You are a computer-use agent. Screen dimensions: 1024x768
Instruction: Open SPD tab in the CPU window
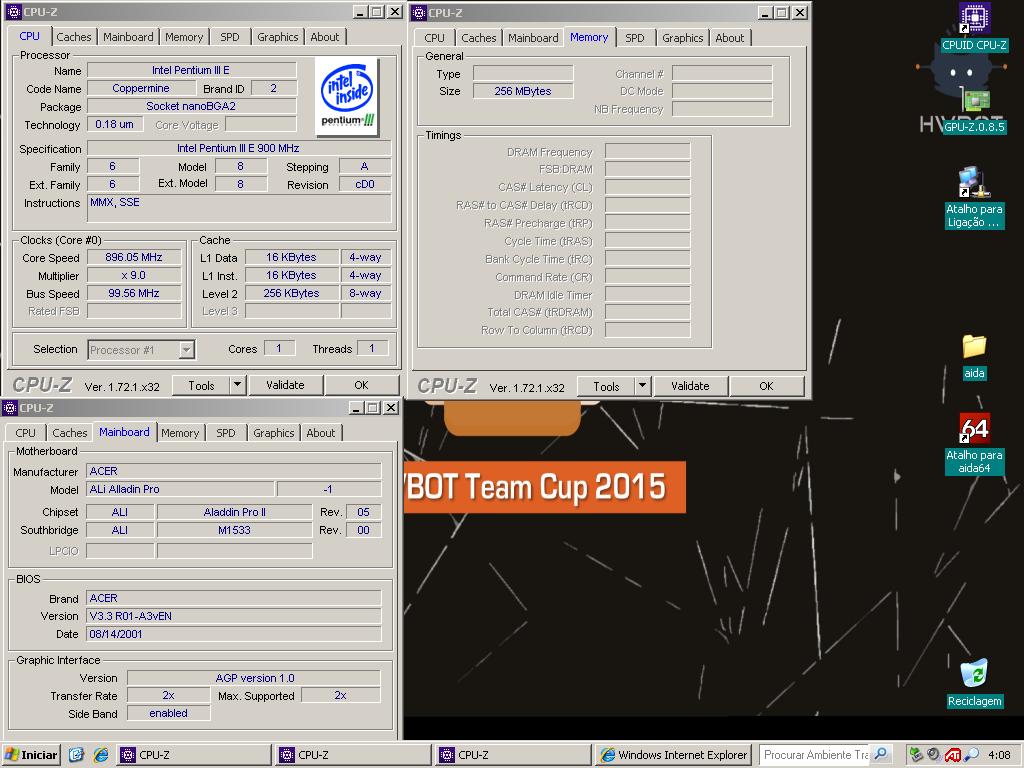pyautogui.click(x=230, y=37)
